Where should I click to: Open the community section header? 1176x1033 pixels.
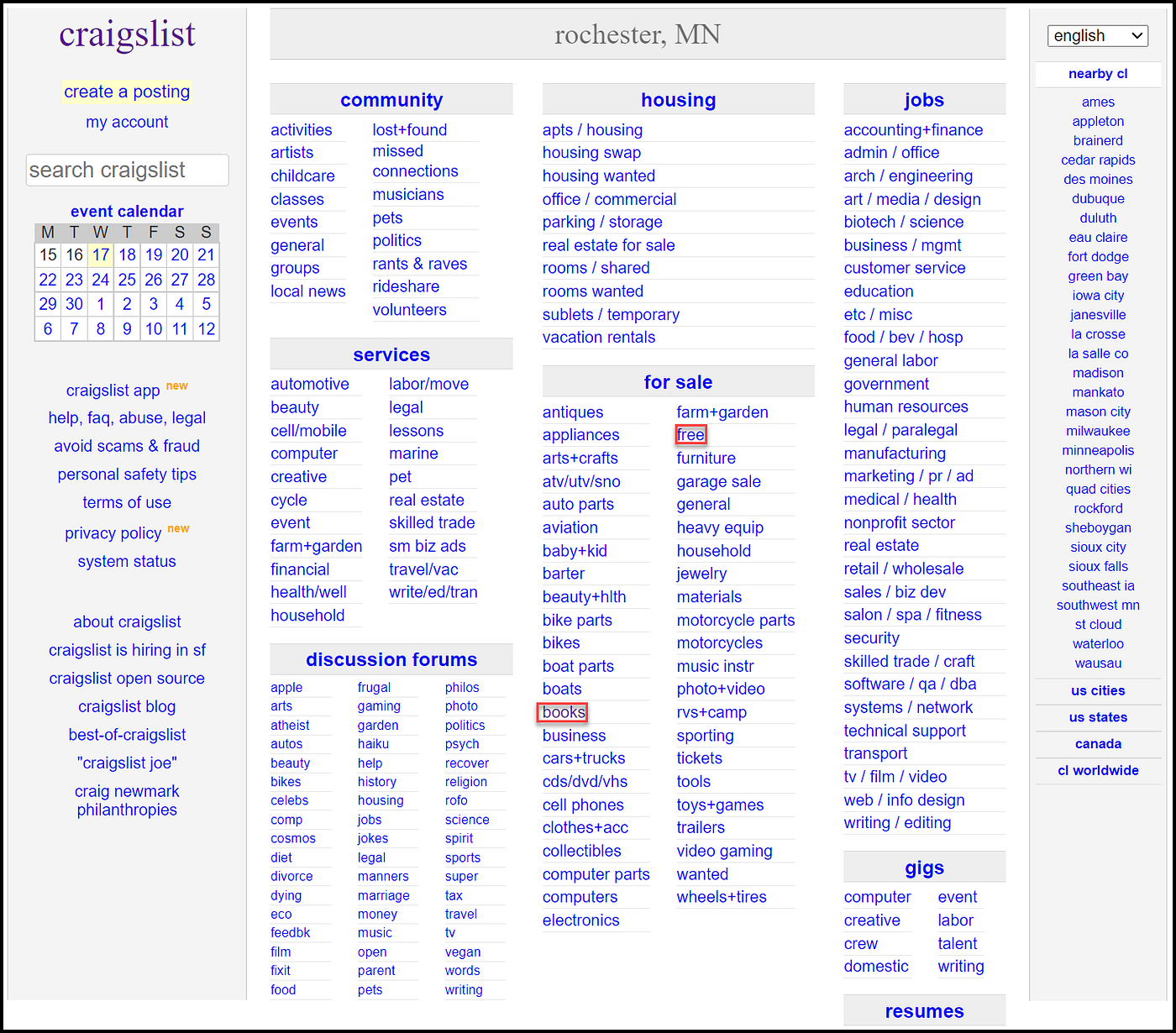pyautogui.click(x=391, y=100)
